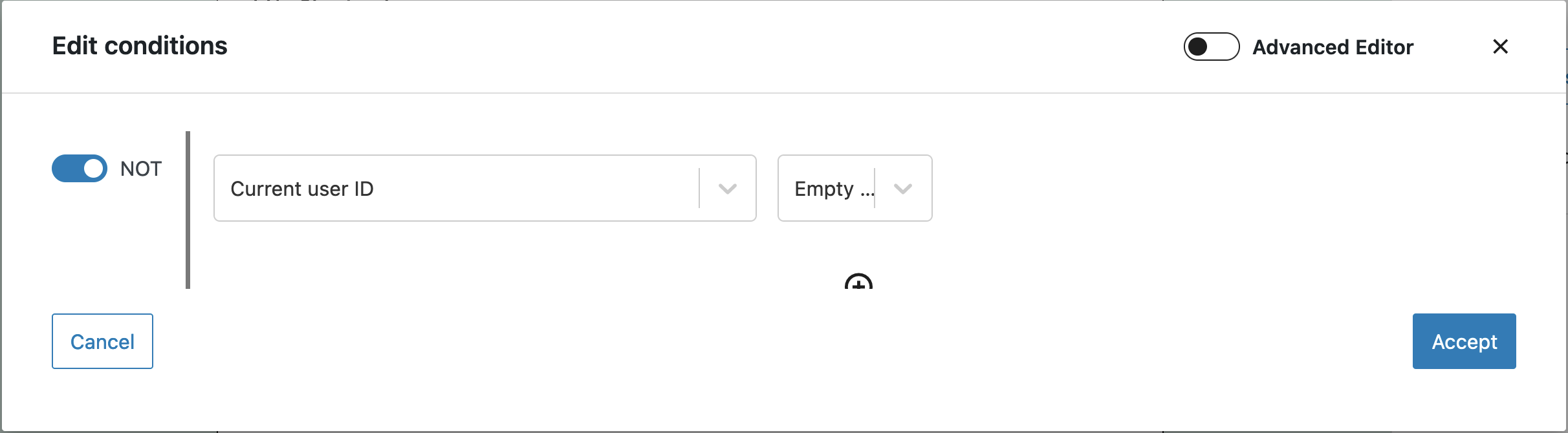Select the Empty ... value text
This screenshot has height=433, width=1568.
834,189
